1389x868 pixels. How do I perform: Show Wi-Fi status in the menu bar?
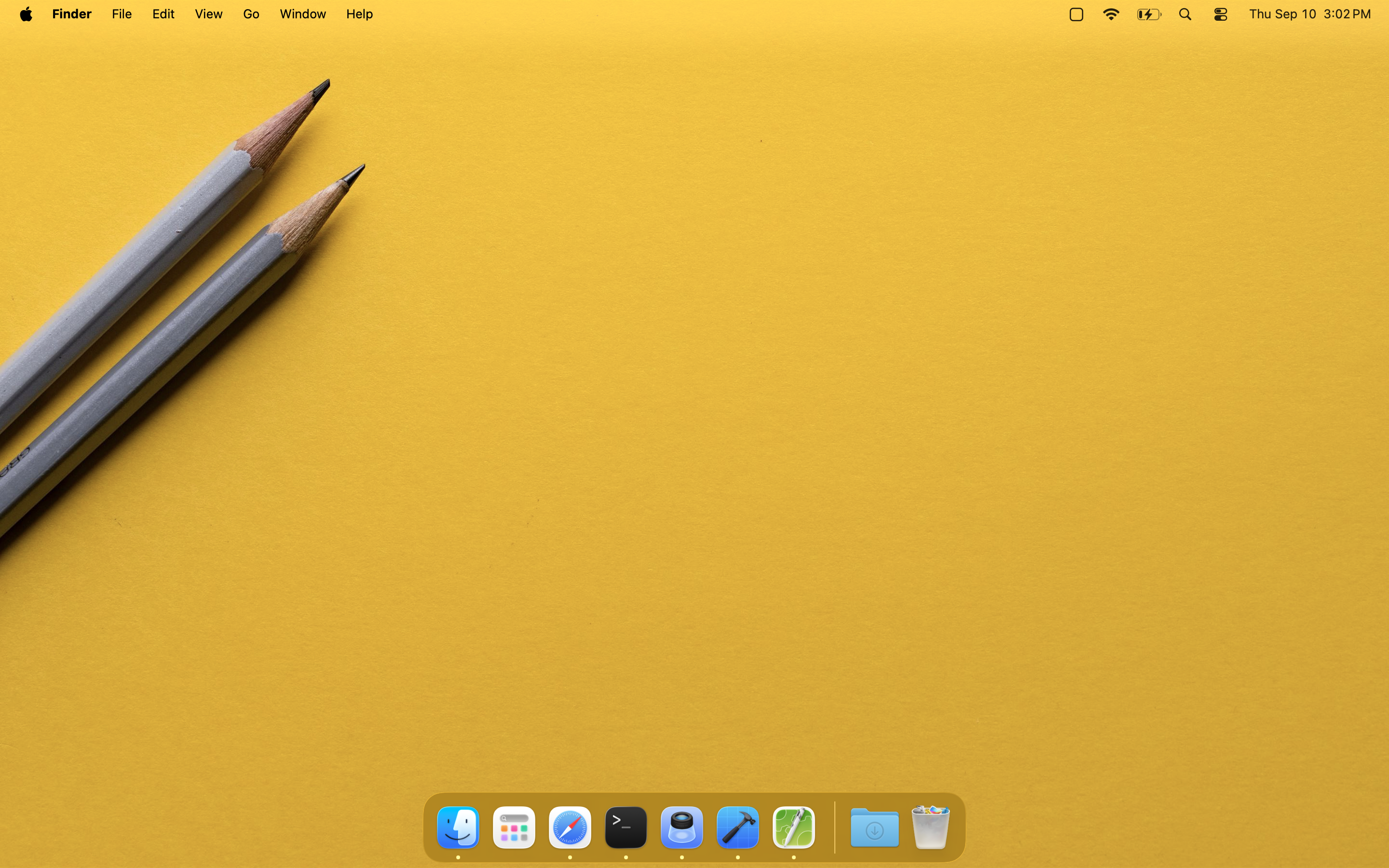[1111, 14]
